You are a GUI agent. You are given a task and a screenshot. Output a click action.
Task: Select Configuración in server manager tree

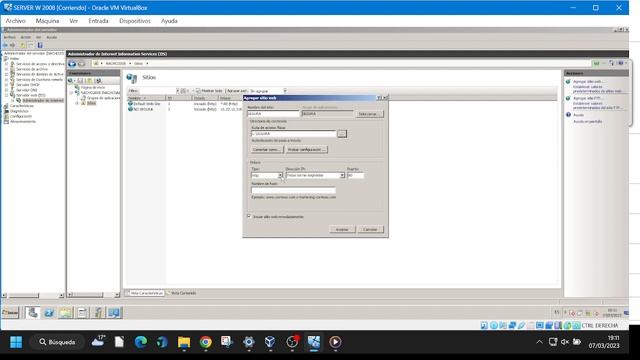[x=21, y=116]
